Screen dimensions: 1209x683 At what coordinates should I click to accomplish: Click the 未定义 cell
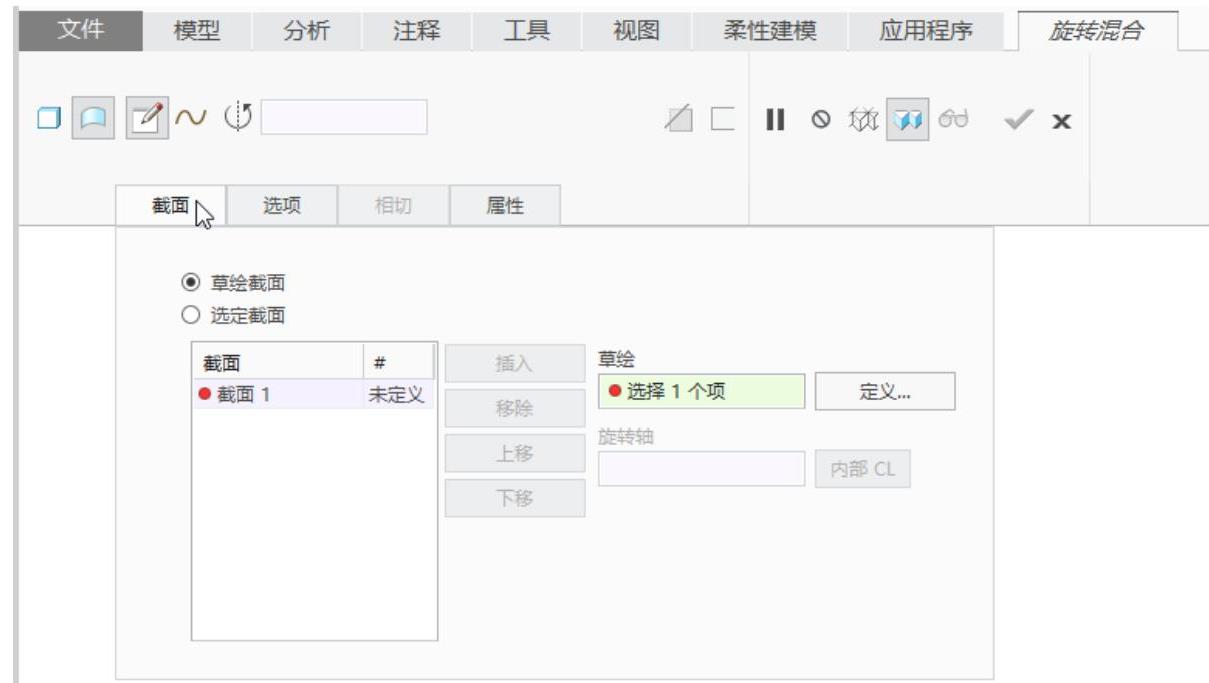(396, 395)
